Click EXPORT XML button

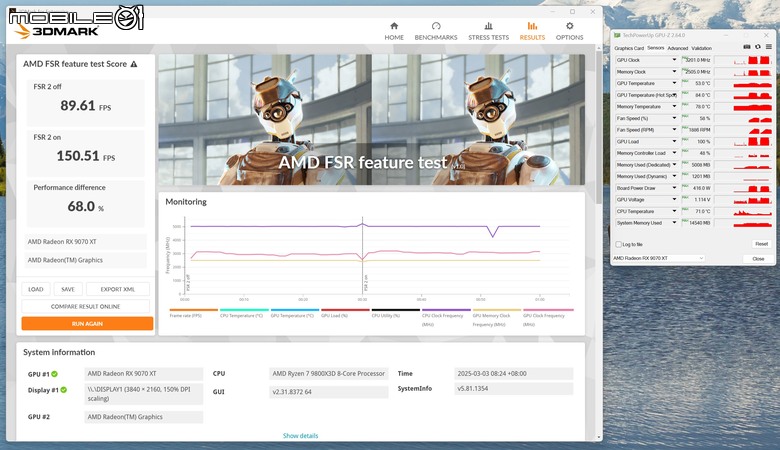coord(117,289)
